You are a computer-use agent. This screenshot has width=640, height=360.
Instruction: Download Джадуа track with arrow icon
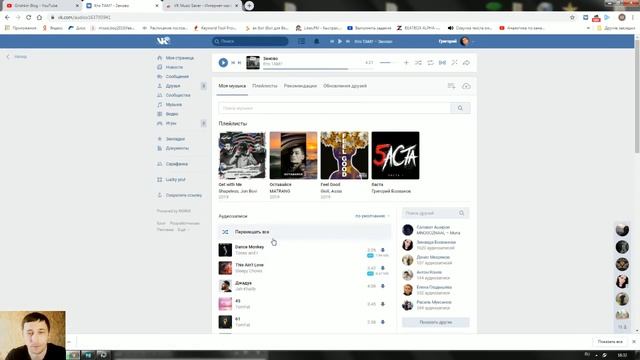pyautogui.click(x=382, y=286)
